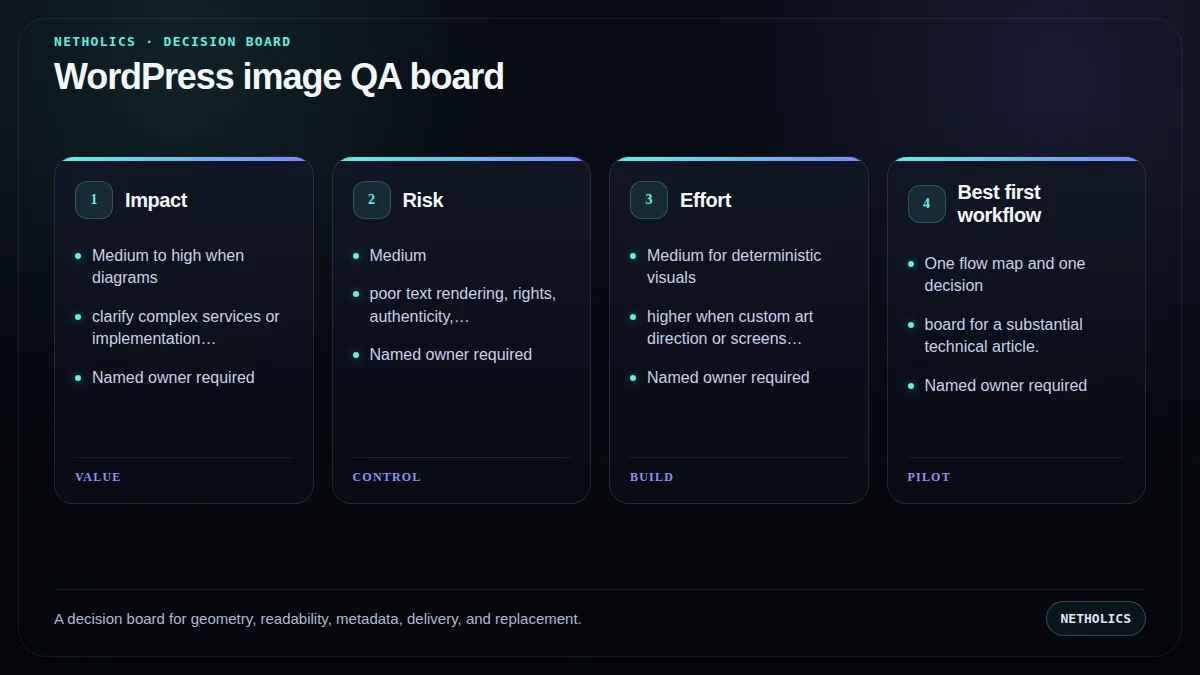Select the Best first workflow heading
Image resolution: width=1200 pixels, height=675 pixels.
coord(999,204)
